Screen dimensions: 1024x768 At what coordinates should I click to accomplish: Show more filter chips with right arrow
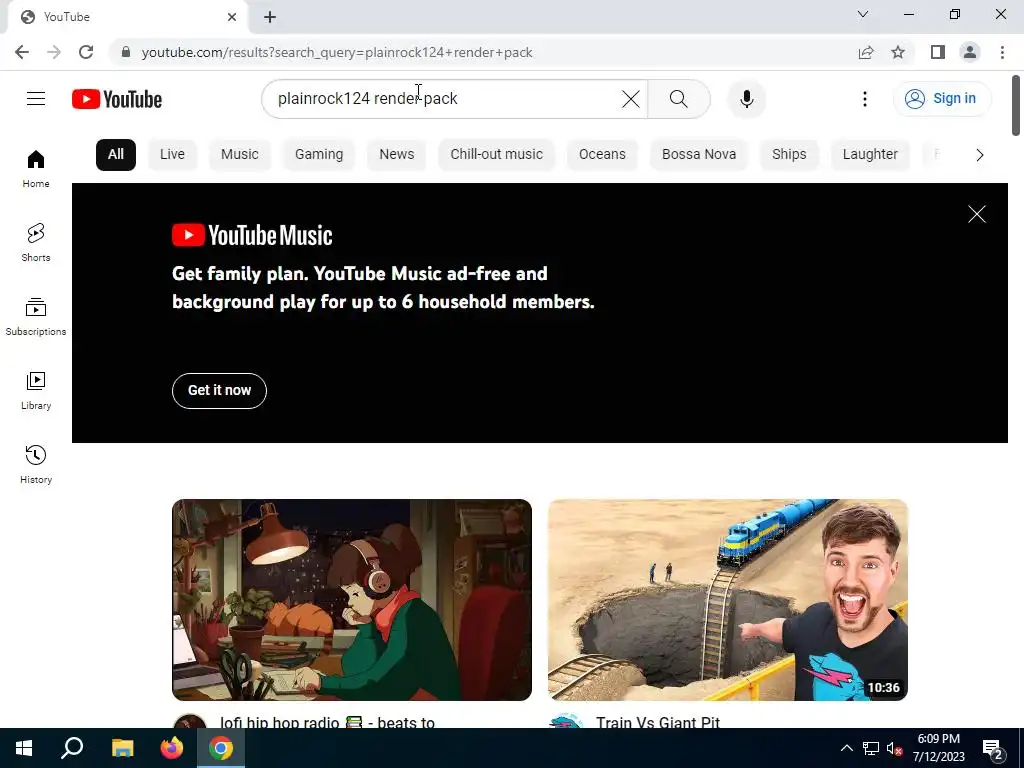[980, 155]
